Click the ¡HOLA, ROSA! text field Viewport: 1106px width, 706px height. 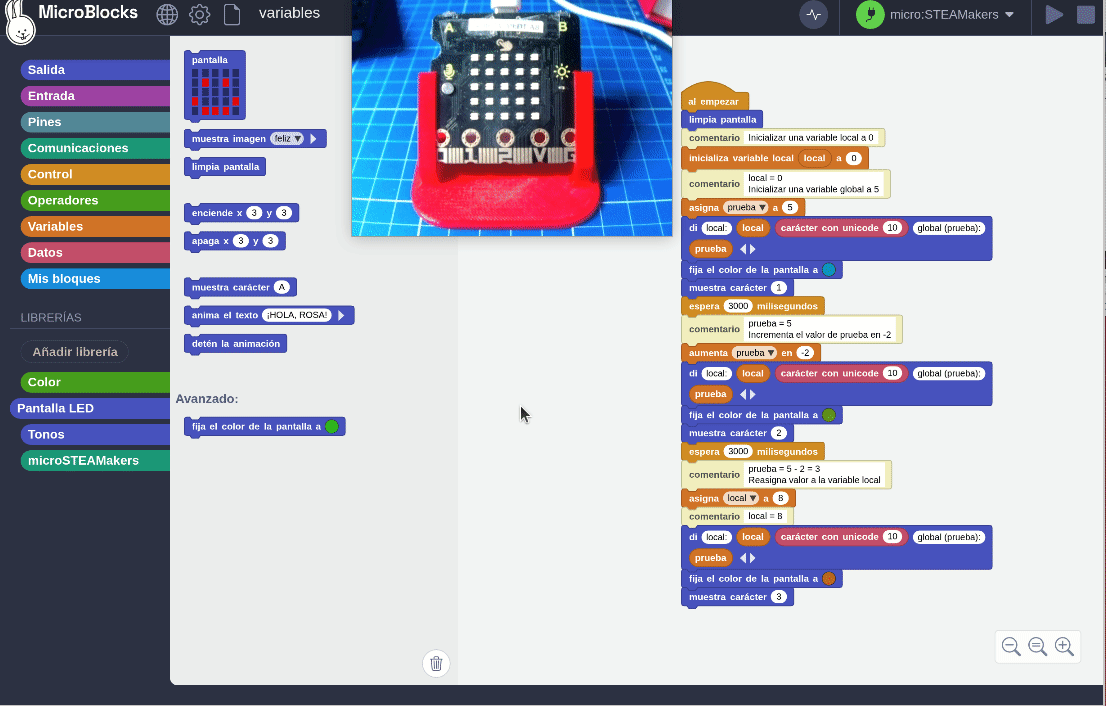(x=297, y=315)
